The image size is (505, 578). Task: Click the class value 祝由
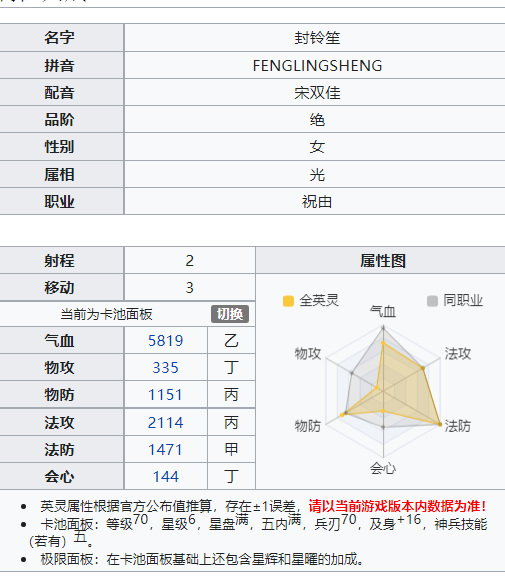click(317, 202)
